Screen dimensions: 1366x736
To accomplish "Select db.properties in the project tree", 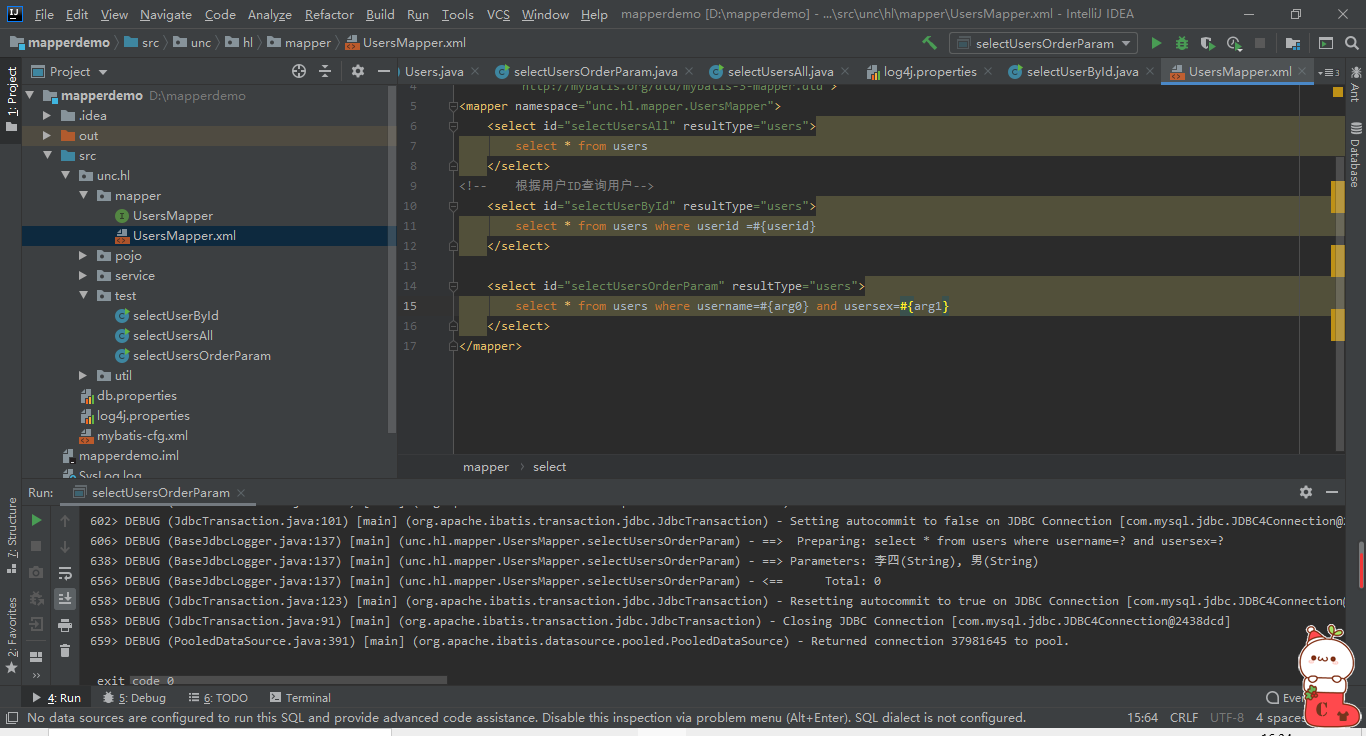I will pos(137,396).
